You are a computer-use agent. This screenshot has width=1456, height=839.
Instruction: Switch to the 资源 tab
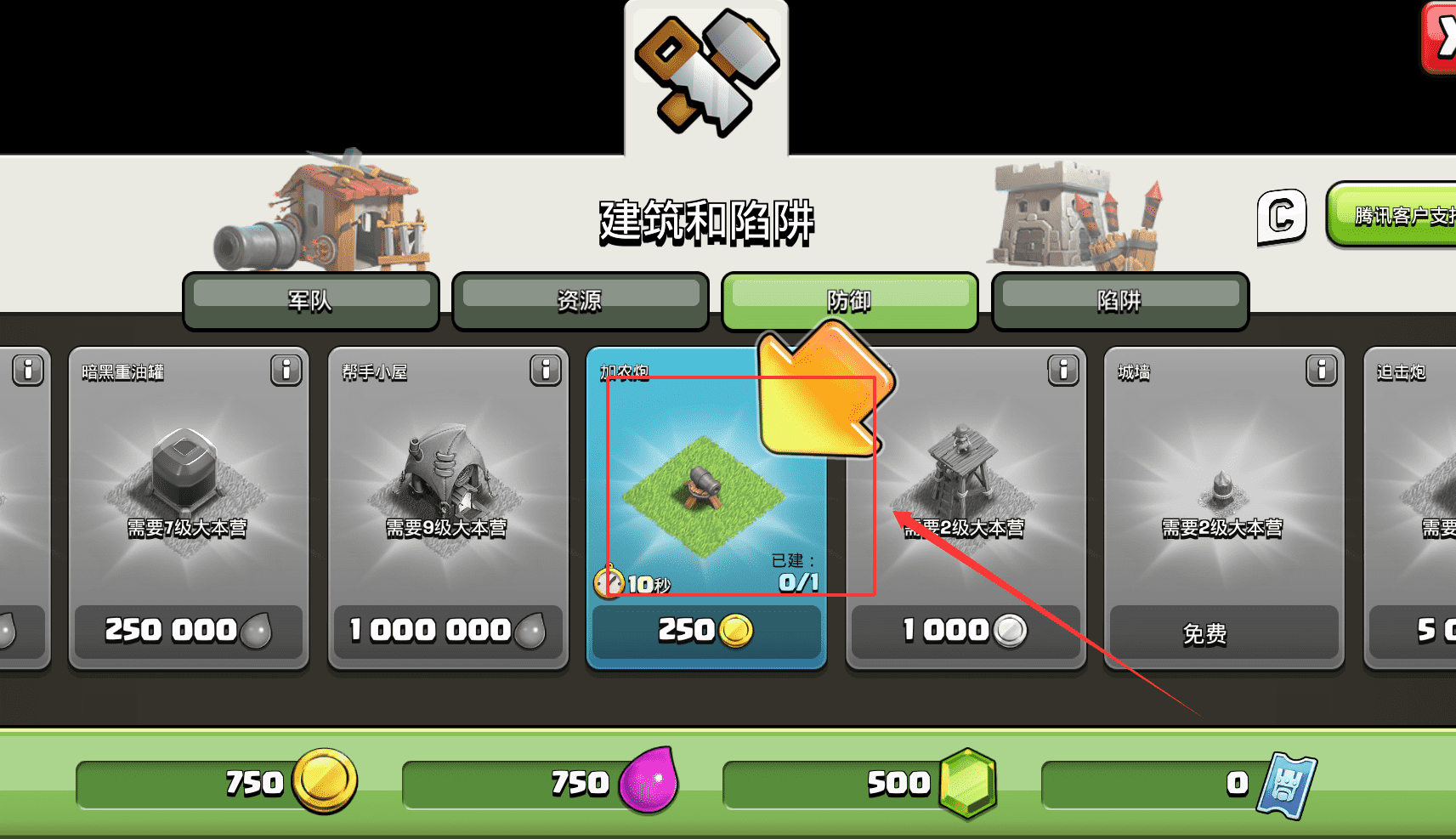coord(581,301)
